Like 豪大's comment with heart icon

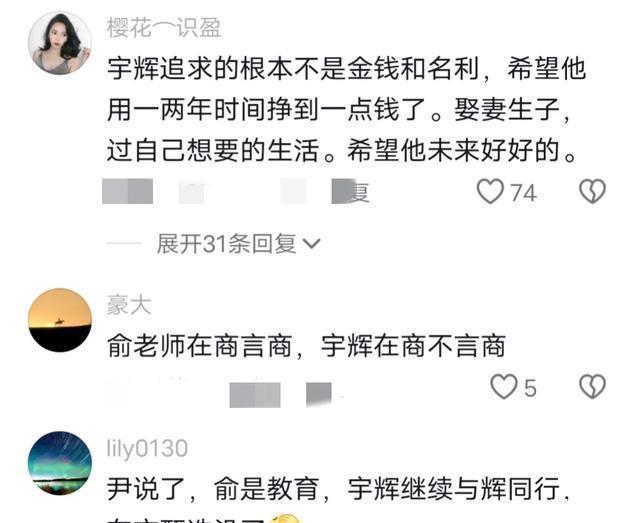[x=503, y=387]
